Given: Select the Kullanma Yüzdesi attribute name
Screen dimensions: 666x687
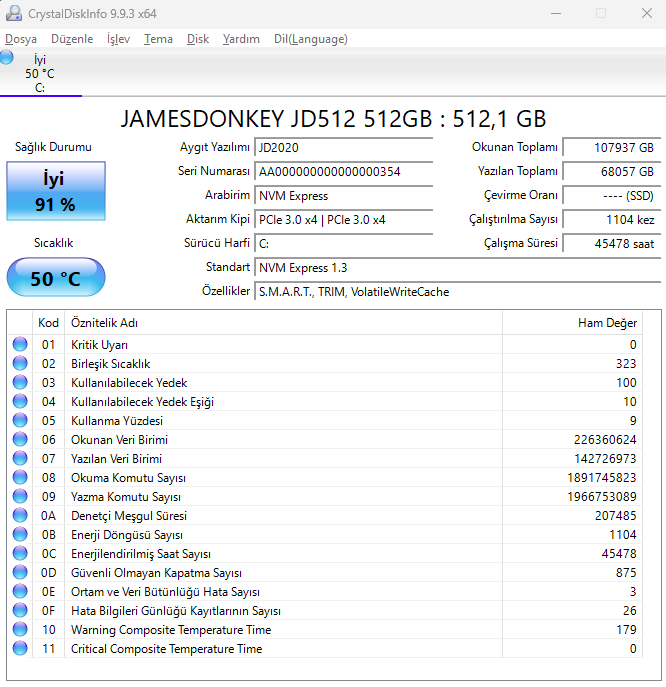Looking at the screenshot, I should coord(117,421).
